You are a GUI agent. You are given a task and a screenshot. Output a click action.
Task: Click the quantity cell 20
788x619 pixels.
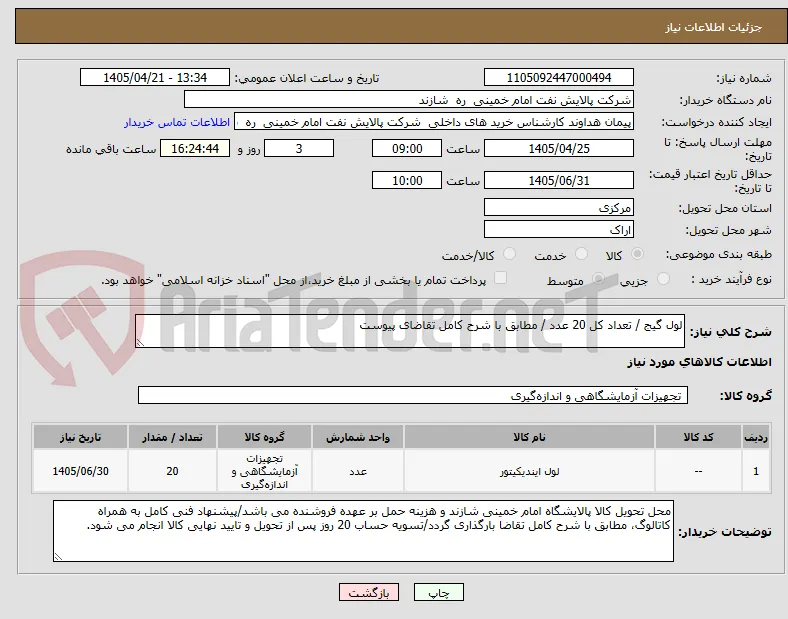point(172,471)
